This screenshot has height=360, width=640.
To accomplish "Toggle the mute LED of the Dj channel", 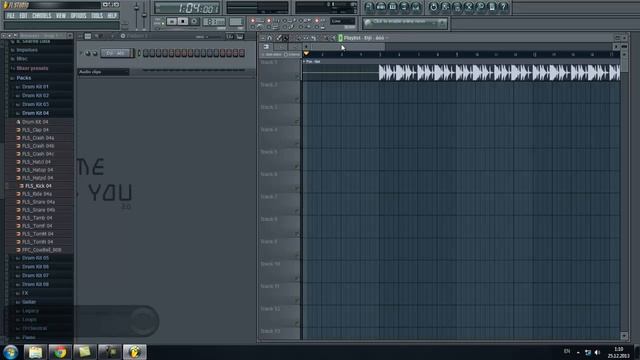I will pyautogui.click(x=81, y=53).
